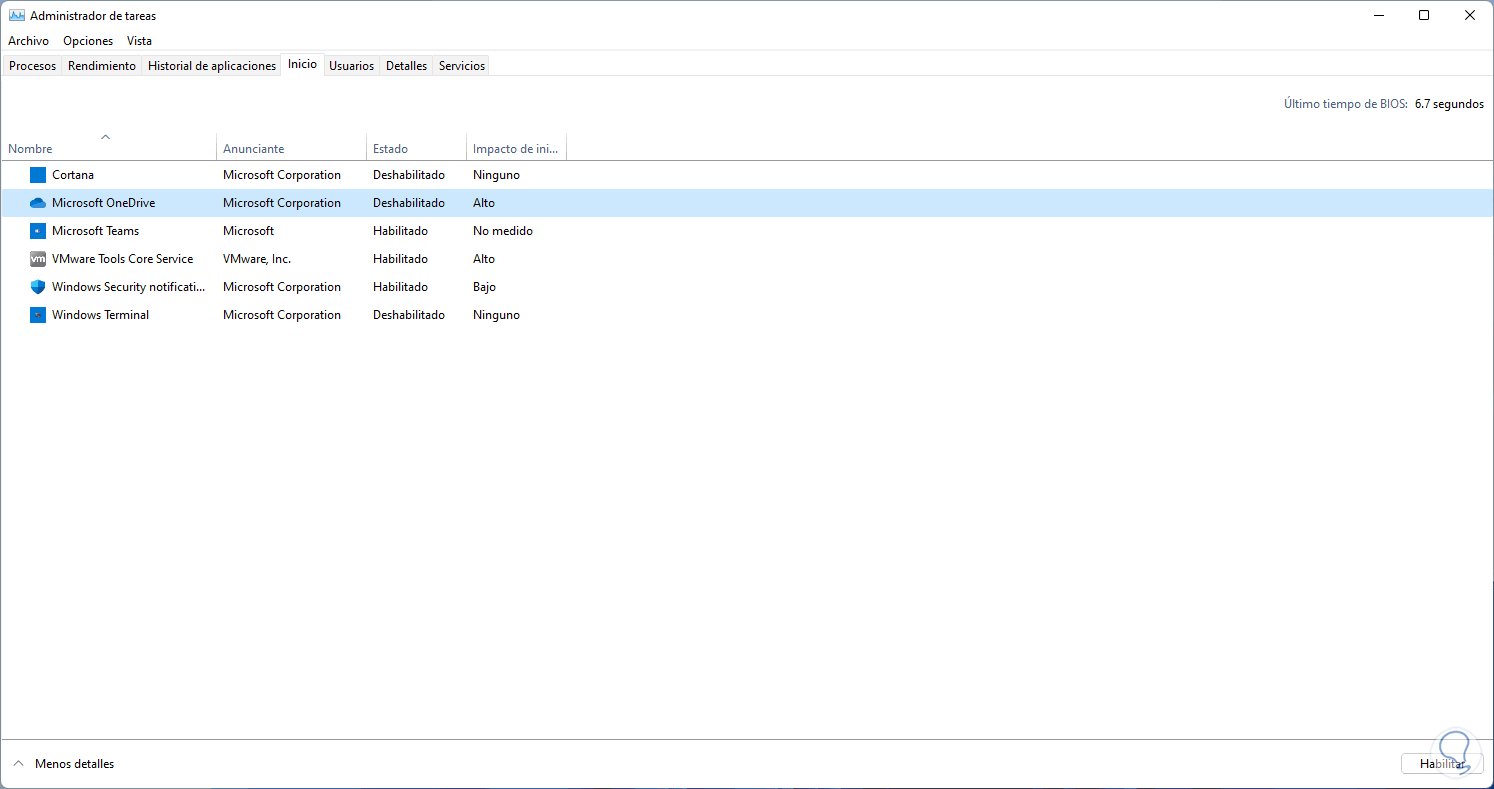
Task: Sort by the Estado column header
Action: [x=416, y=146]
